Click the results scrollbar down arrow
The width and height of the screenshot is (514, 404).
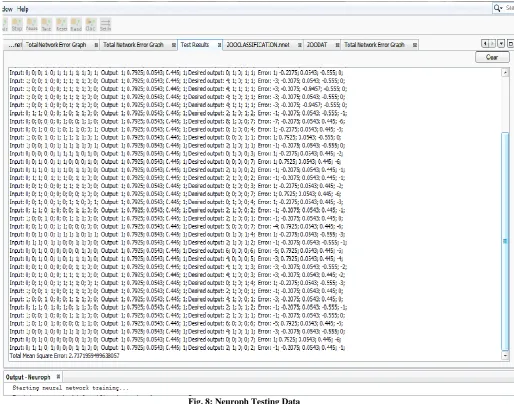505,356
